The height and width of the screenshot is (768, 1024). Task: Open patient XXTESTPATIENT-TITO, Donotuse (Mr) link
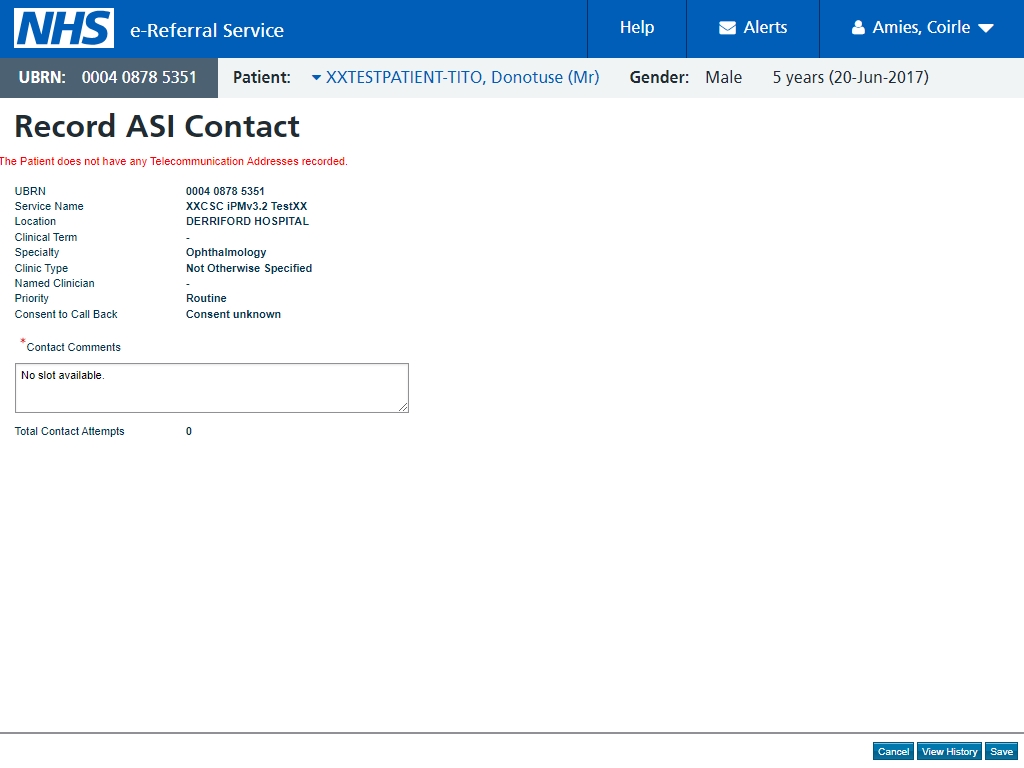462,77
